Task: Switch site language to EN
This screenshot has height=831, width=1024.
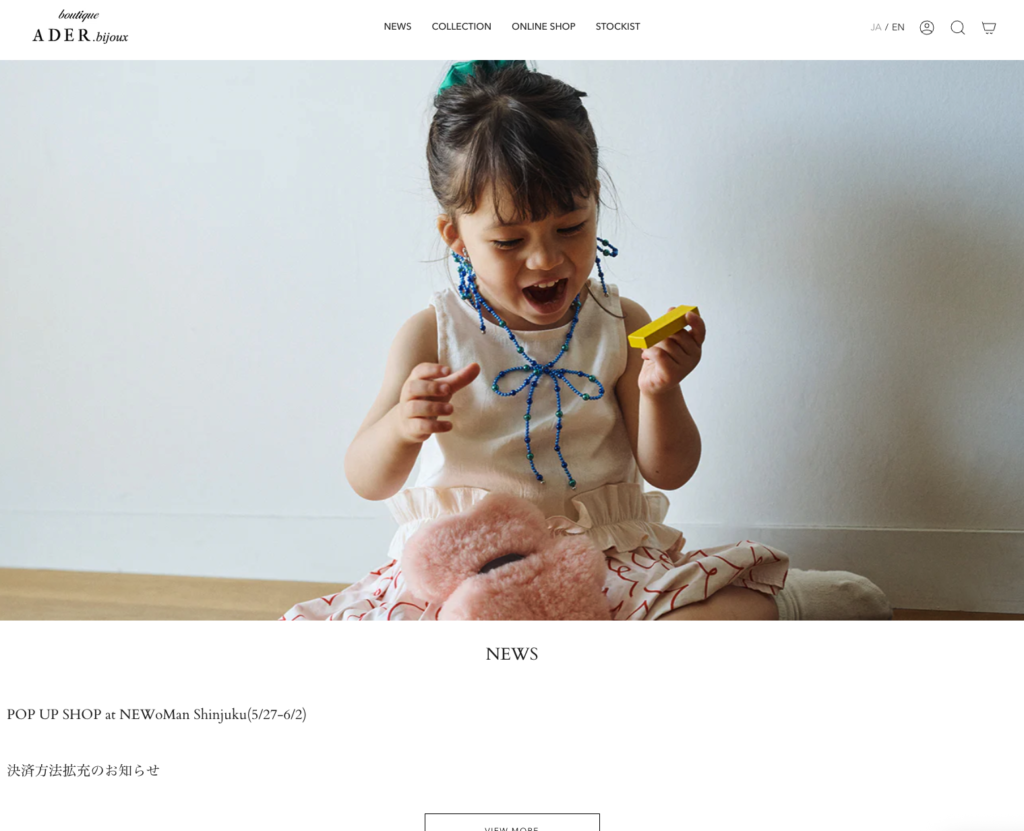Action: (898, 27)
